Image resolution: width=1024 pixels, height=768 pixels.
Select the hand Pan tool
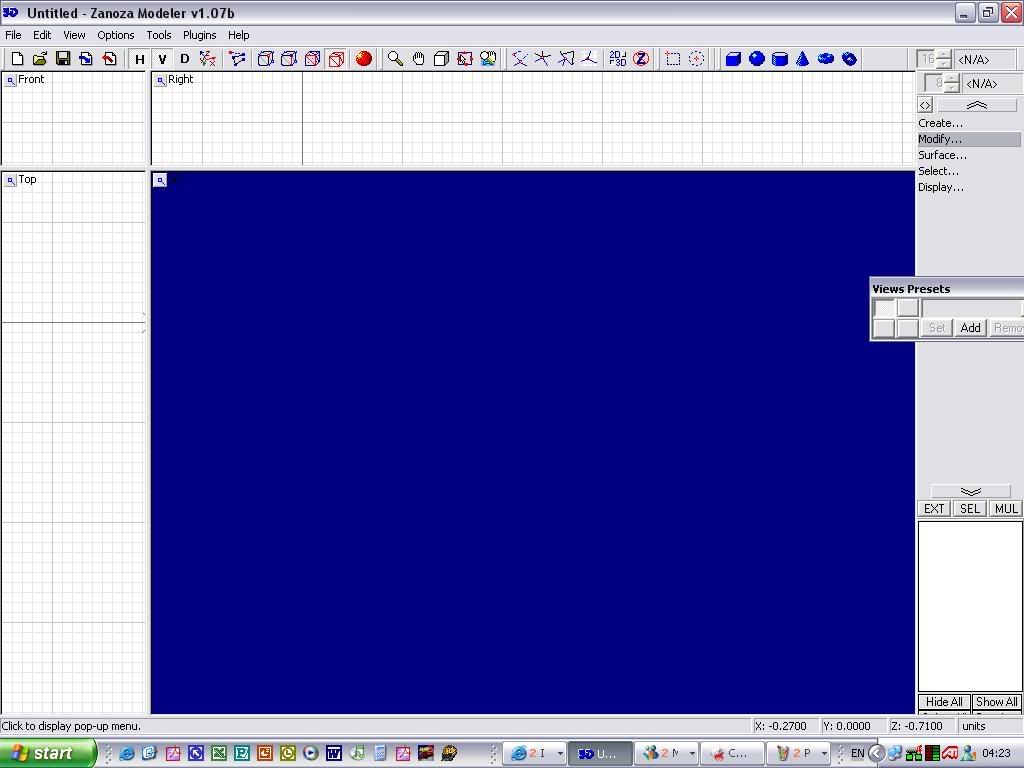click(418, 59)
